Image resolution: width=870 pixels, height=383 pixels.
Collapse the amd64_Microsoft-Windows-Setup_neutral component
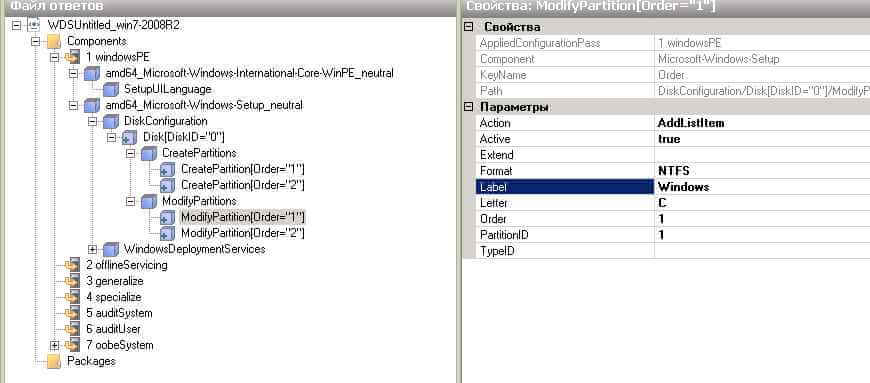(x=73, y=105)
